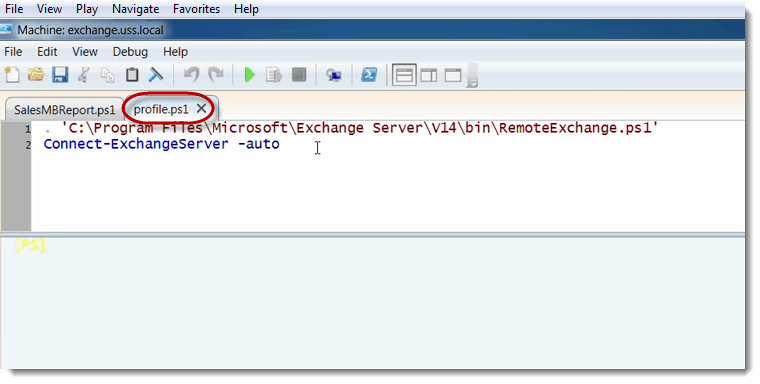760x384 pixels.
Task: Launch PowerShell.exe with blue console icon
Action: point(369,75)
